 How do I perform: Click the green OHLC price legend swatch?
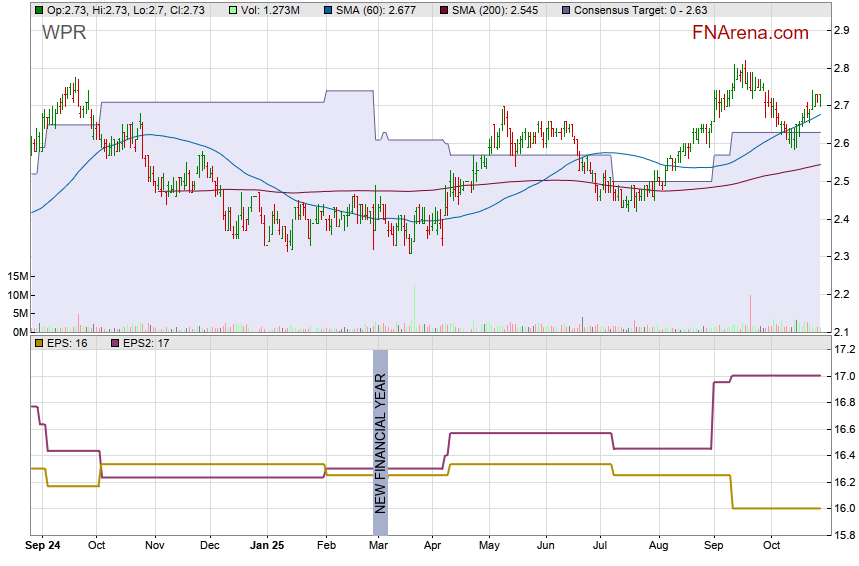click(x=38, y=9)
